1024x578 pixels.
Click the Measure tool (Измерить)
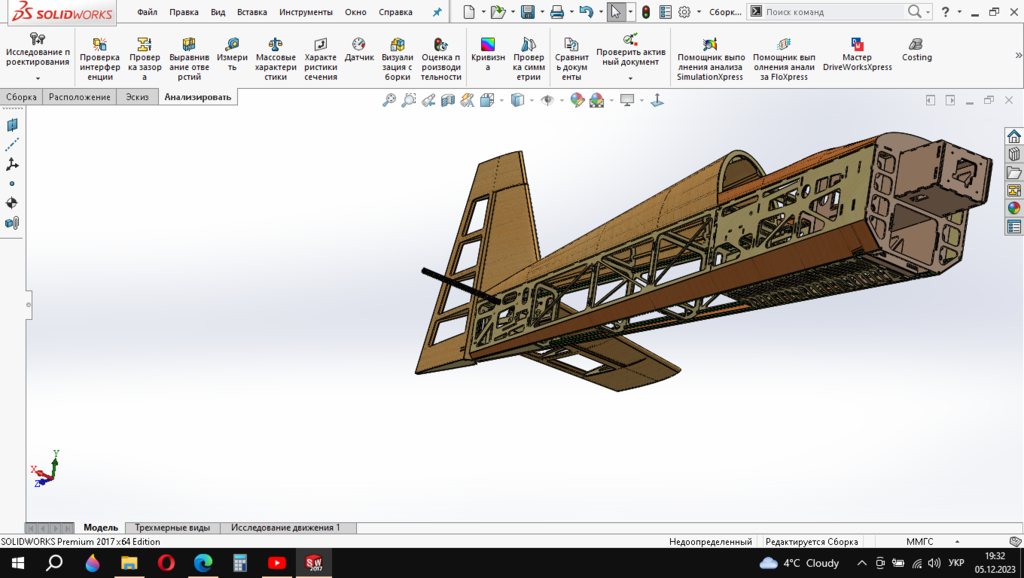point(232,57)
